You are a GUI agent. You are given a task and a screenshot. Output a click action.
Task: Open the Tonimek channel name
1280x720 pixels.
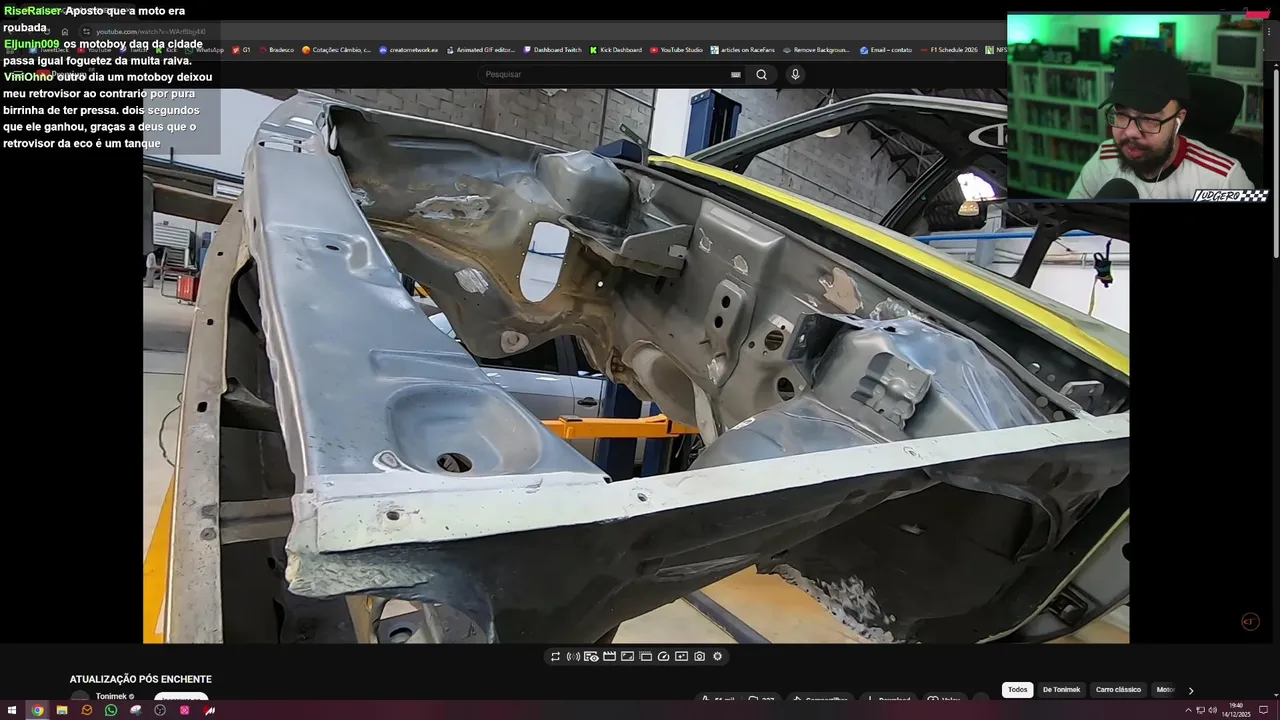pos(111,697)
